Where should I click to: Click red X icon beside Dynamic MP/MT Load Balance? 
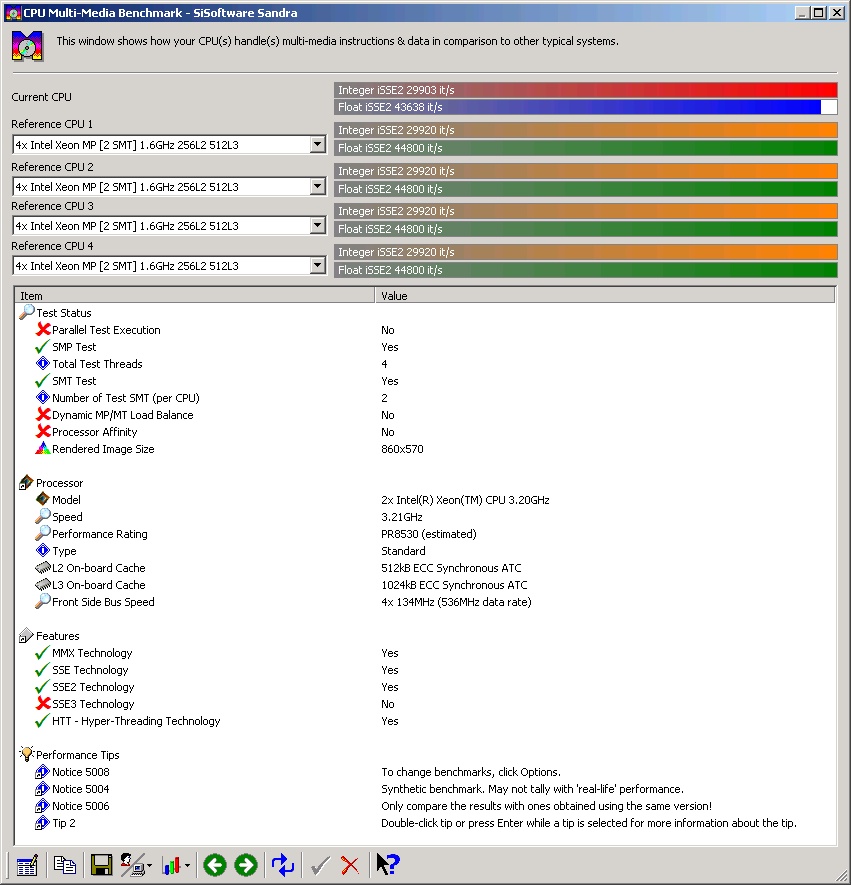[x=43, y=414]
